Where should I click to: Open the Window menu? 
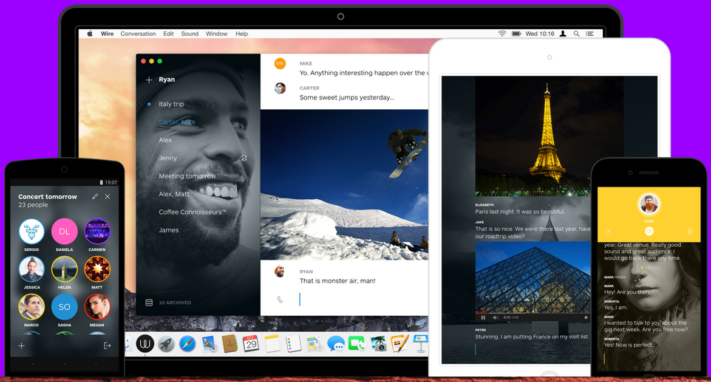pyautogui.click(x=216, y=34)
